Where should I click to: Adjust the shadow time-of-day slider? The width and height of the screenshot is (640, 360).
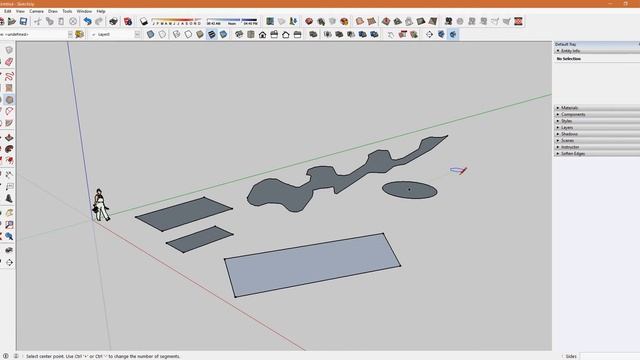pos(232,21)
